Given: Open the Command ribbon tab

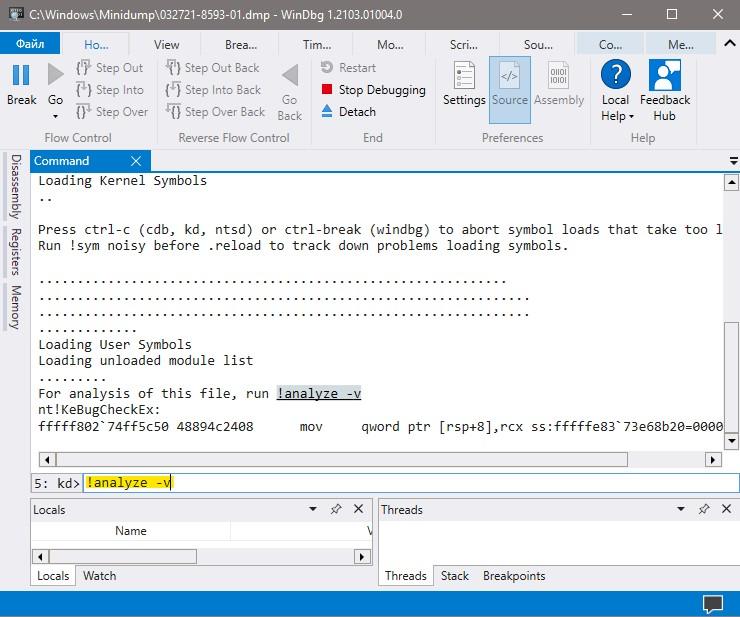Looking at the screenshot, I should [610, 45].
